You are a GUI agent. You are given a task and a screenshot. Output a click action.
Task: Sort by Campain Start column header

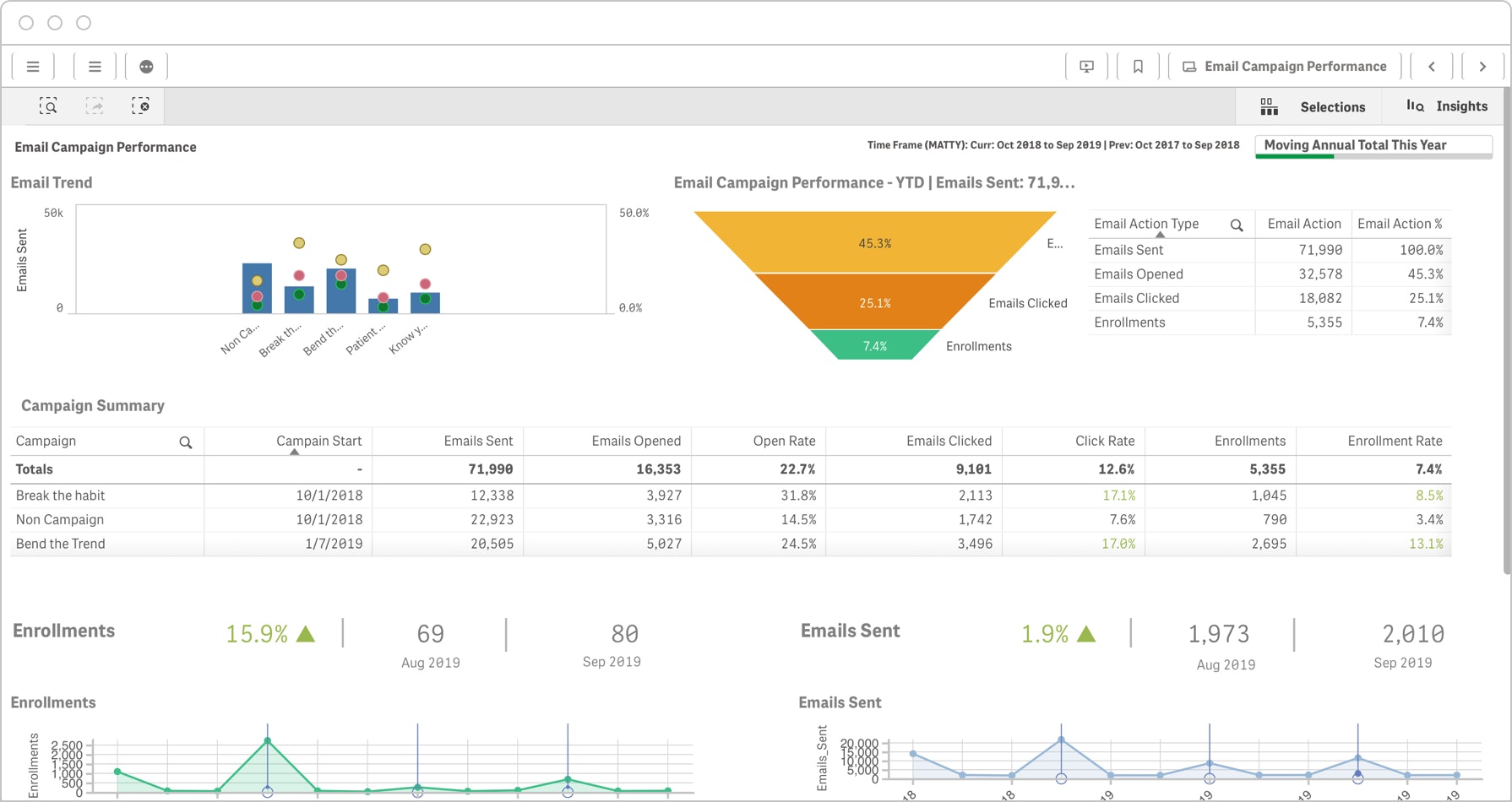coord(318,441)
